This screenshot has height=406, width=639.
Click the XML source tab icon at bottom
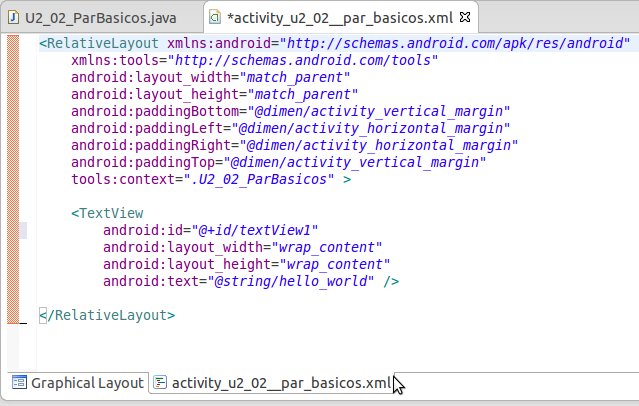point(159,382)
